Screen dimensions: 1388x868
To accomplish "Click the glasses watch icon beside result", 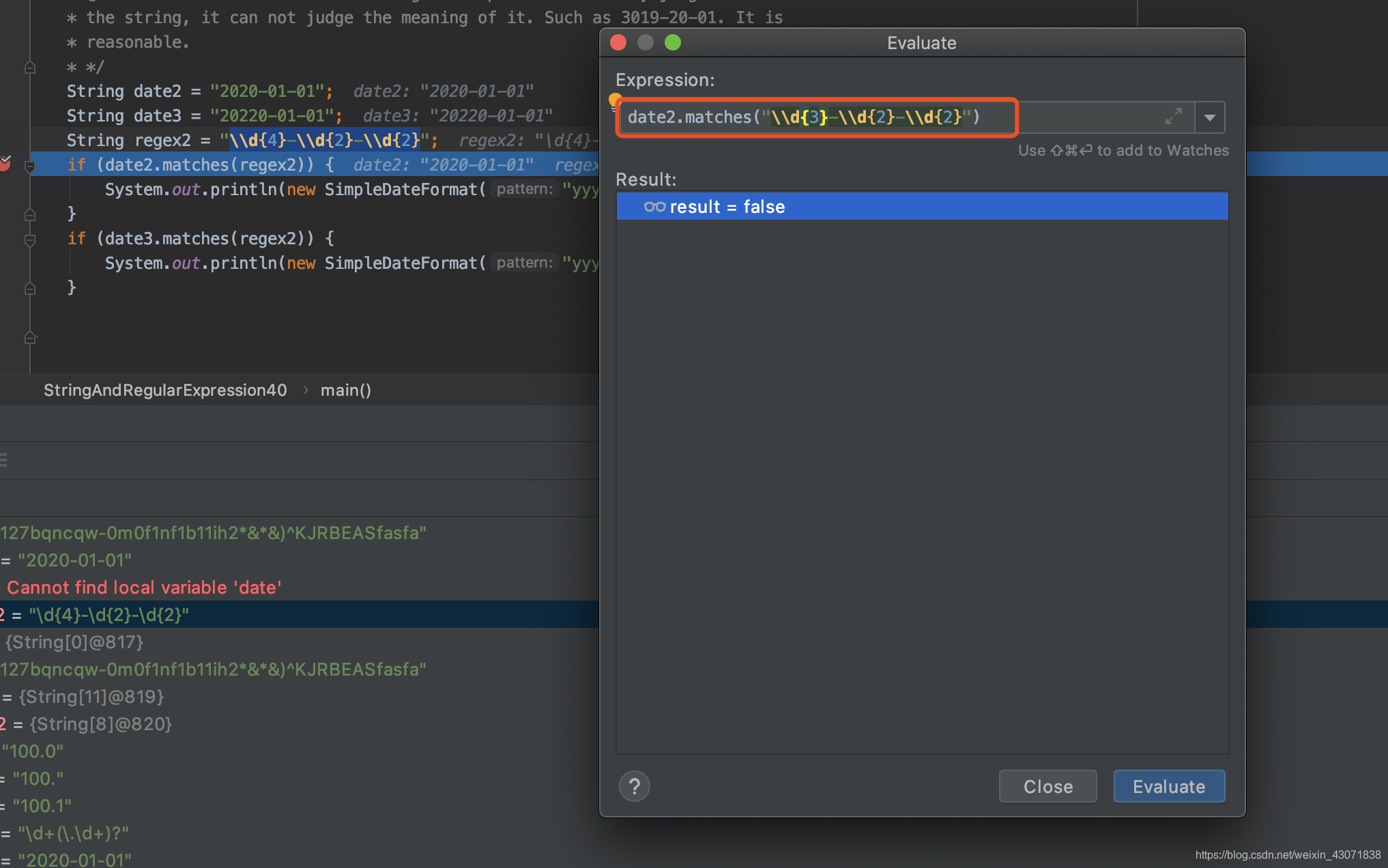I will pyautogui.click(x=654, y=206).
